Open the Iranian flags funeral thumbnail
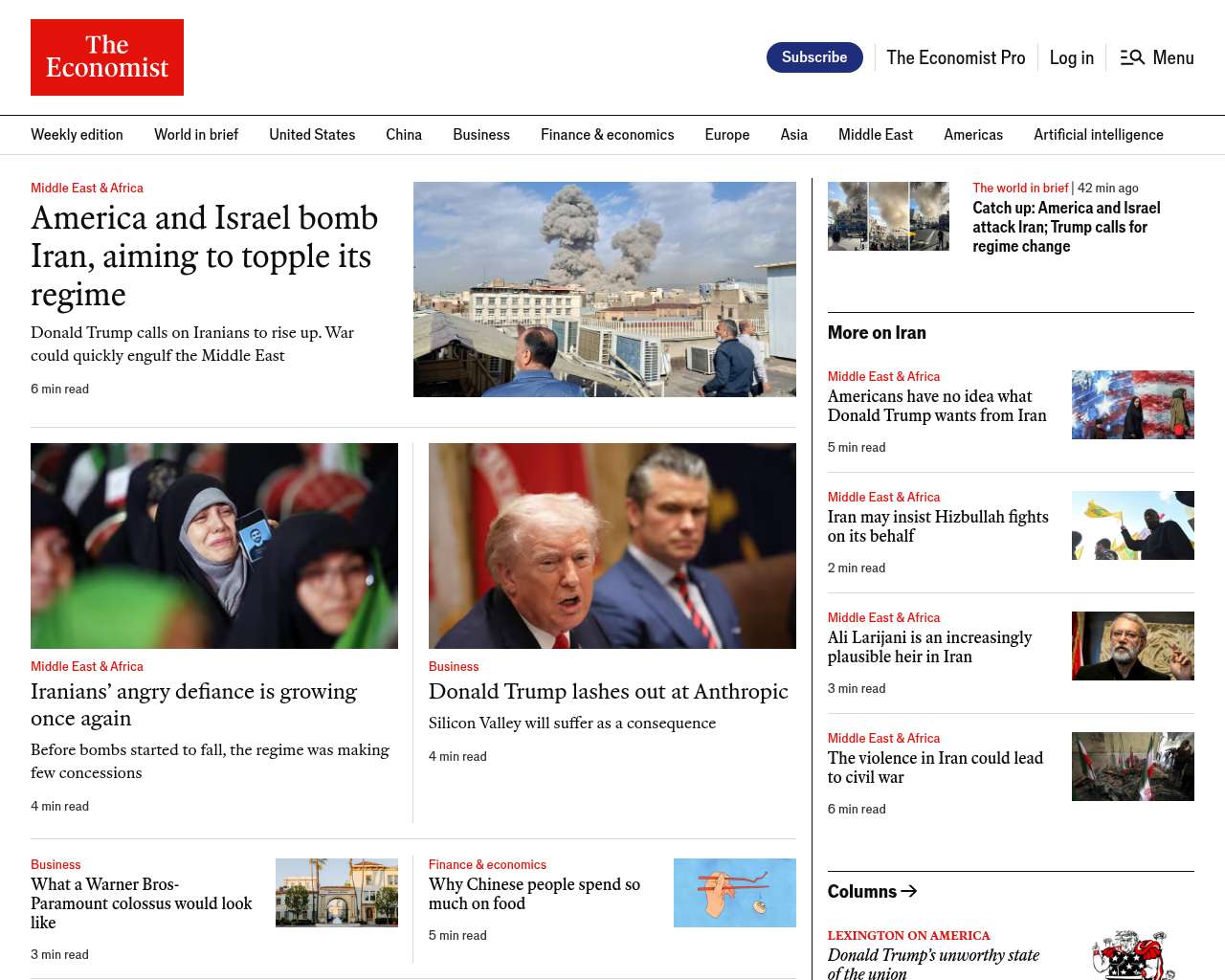The height and width of the screenshot is (980, 1225). (x=1133, y=767)
